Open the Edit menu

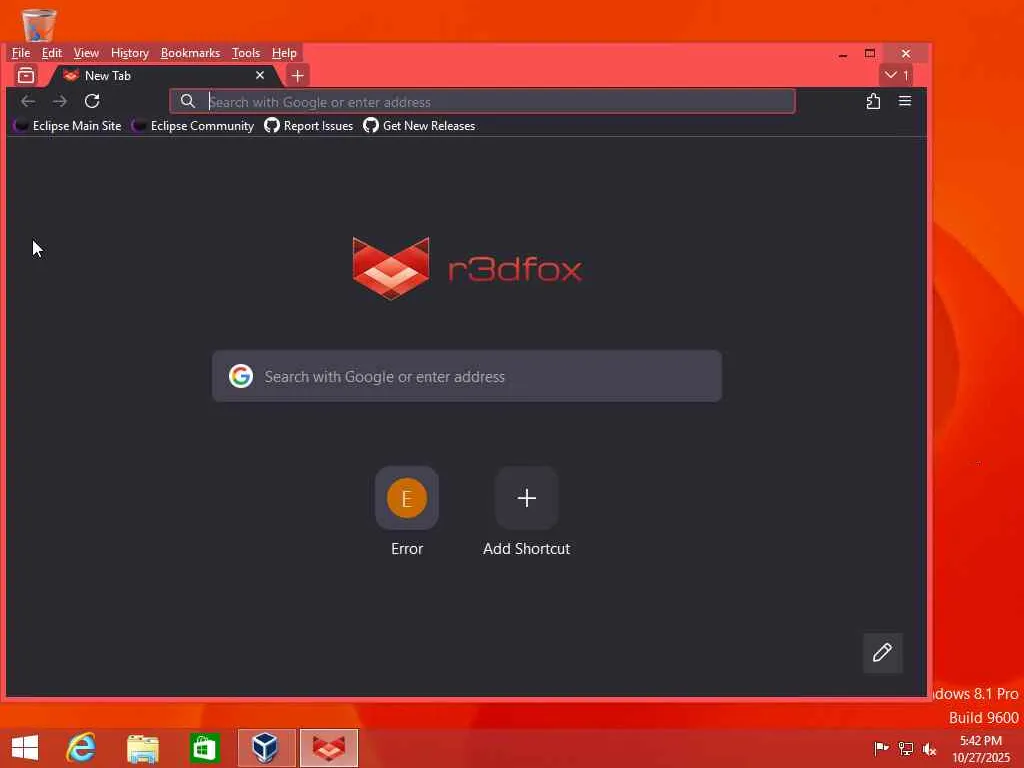pyautogui.click(x=52, y=53)
